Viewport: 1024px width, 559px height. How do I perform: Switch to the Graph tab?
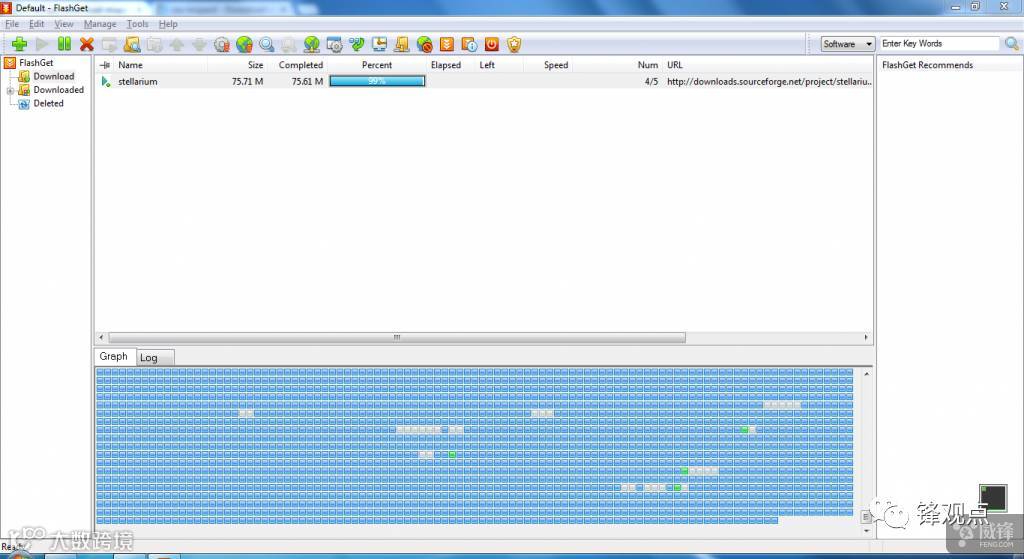pyautogui.click(x=114, y=357)
